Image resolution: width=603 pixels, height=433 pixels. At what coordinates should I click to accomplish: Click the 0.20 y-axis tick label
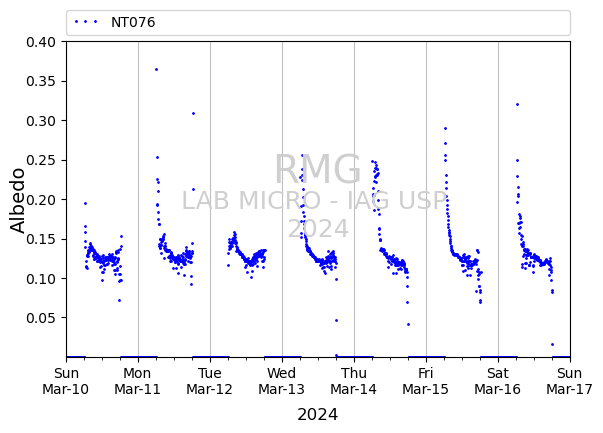[x=41, y=200]
